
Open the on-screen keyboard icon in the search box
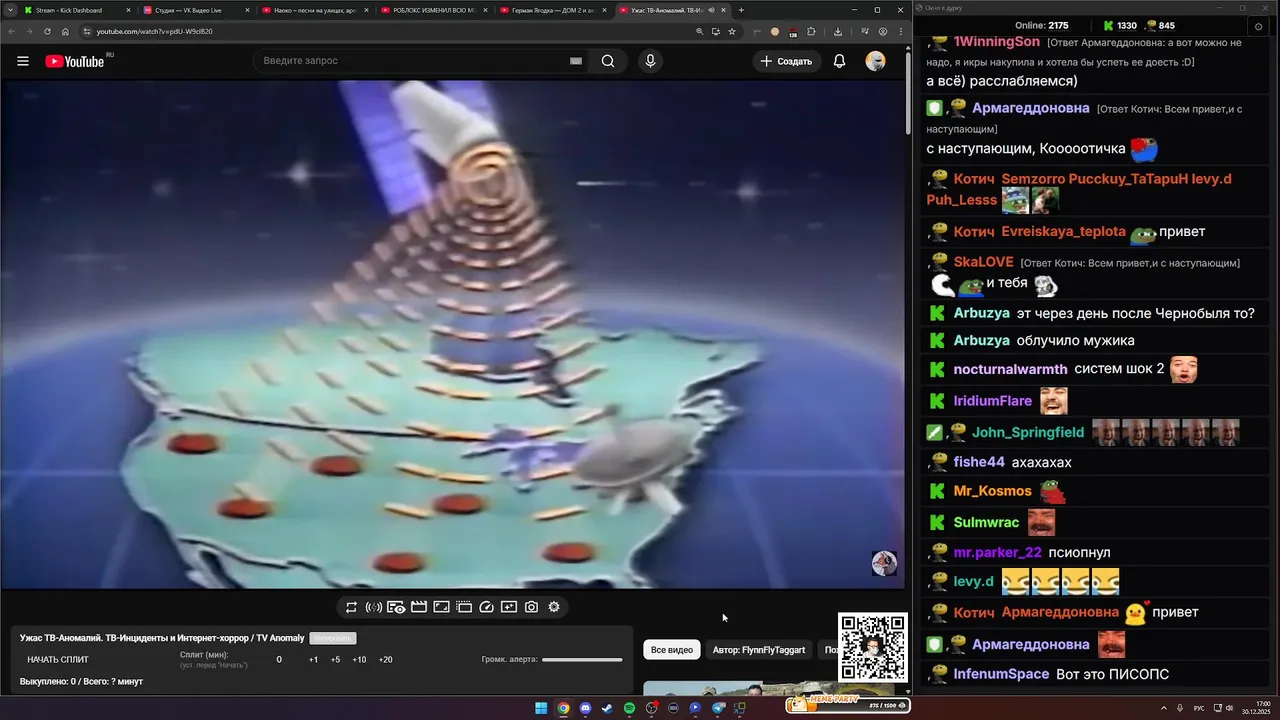(x=576, y=61)
